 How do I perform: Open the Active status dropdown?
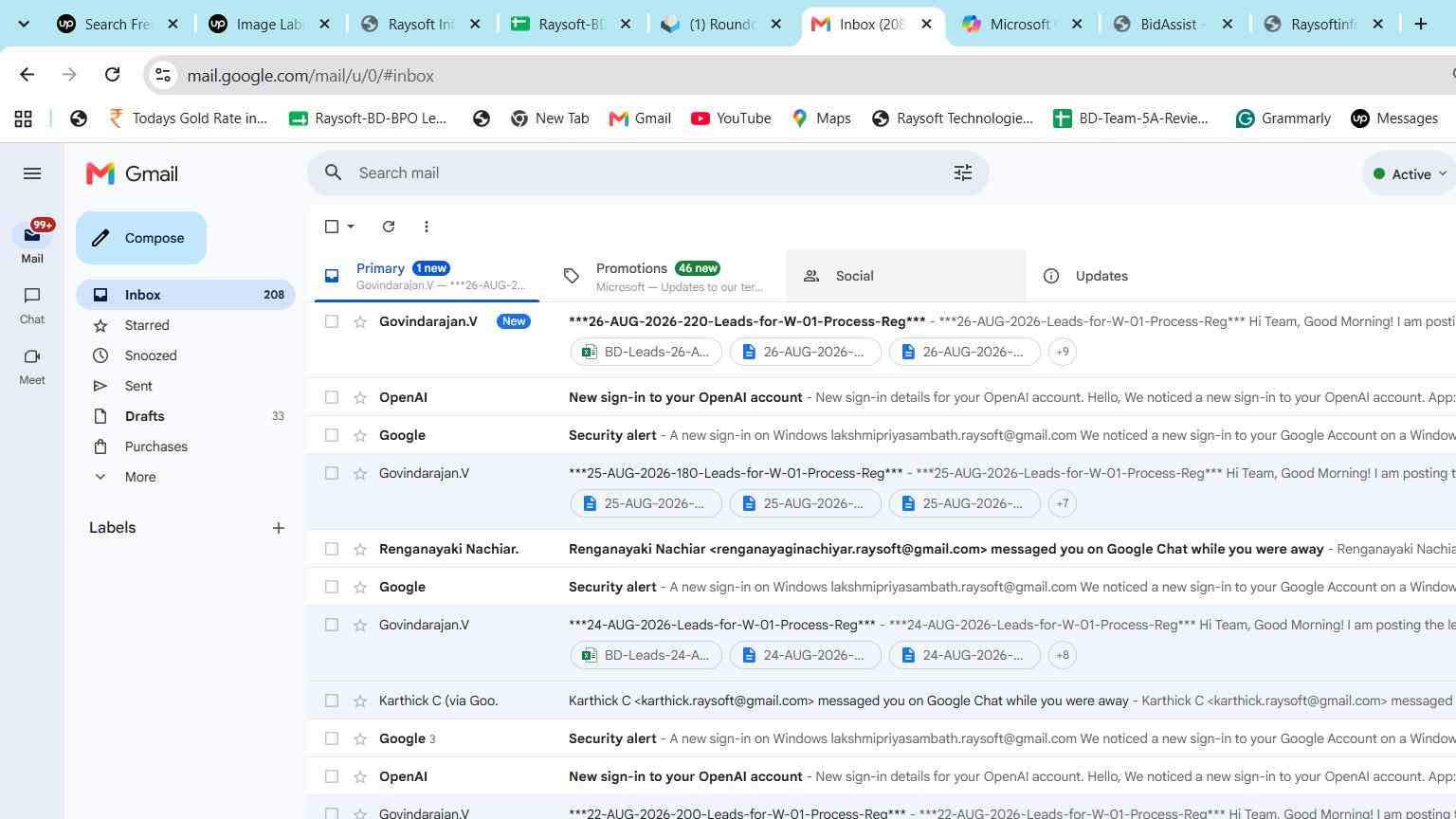click(x=1410, y=173)
